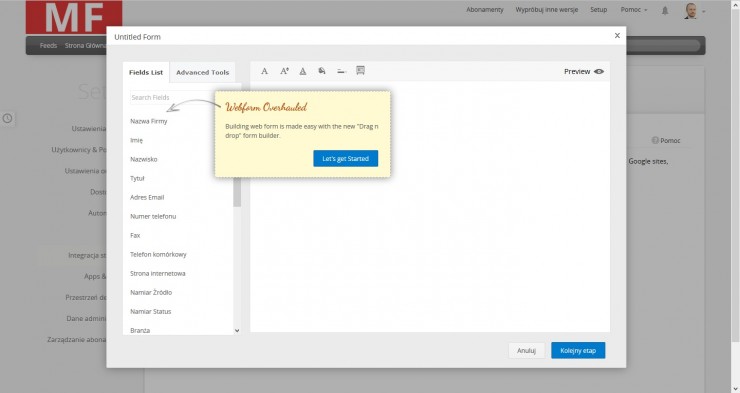Click the Anuluj button
The width and height of the screenshot is (740, 393).
pyautogui.click(x=526, y=351)
